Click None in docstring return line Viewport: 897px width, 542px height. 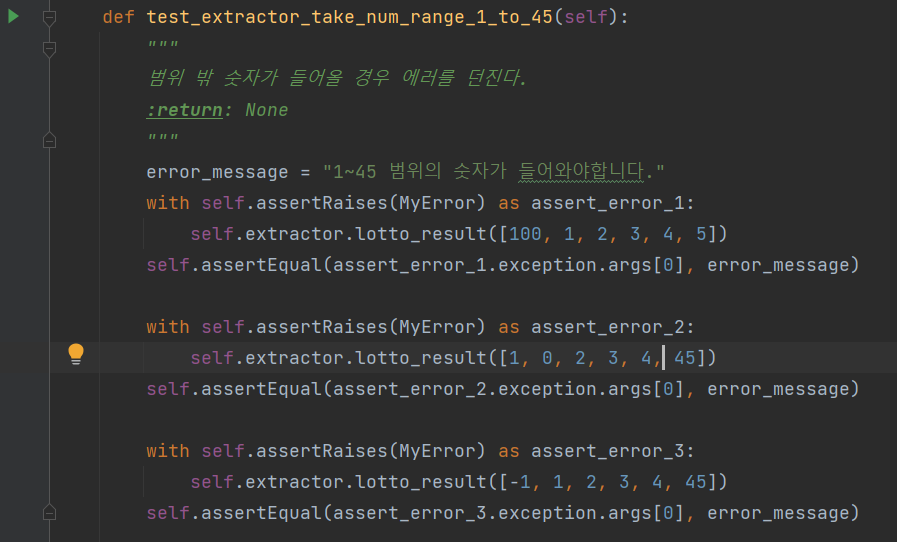[x=267, y=110]
